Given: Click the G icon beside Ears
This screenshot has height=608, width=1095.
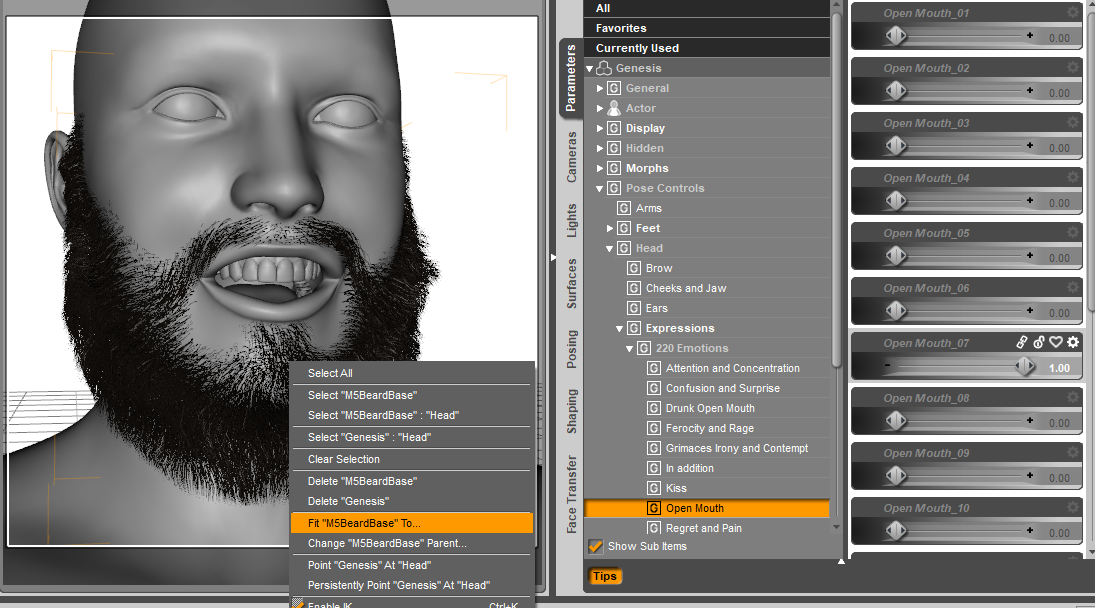Looking at the screenshot, I should [x=634, y=308].
